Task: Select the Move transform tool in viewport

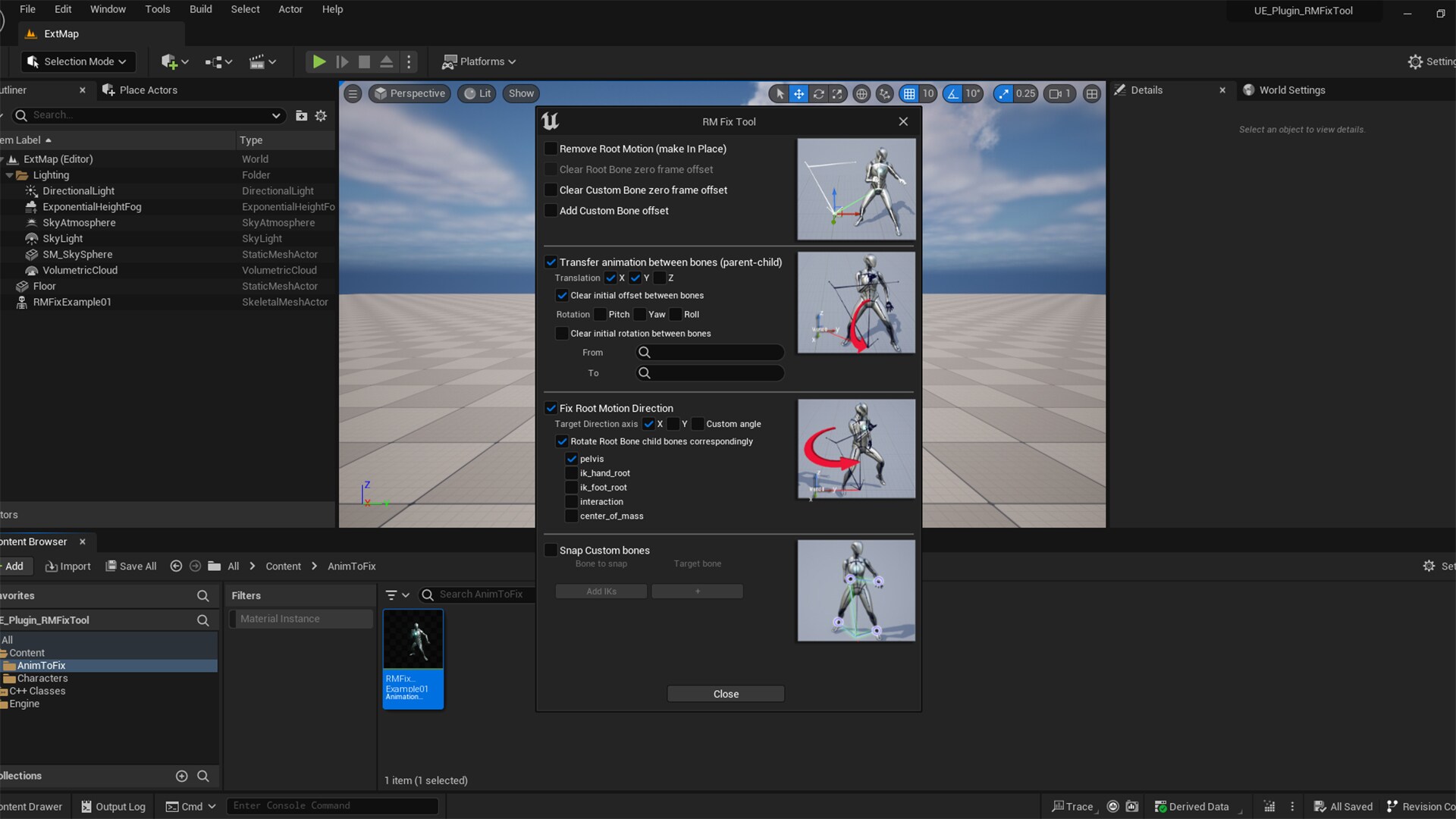Action: 799,93
